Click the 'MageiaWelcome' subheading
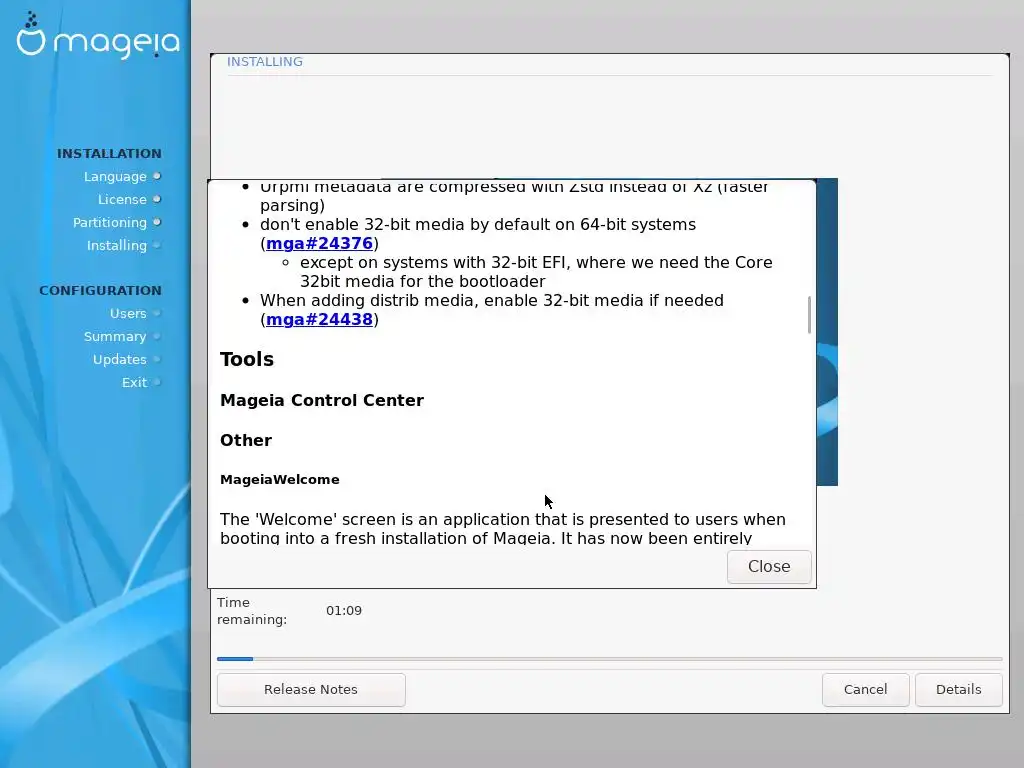 click(280, 479)
